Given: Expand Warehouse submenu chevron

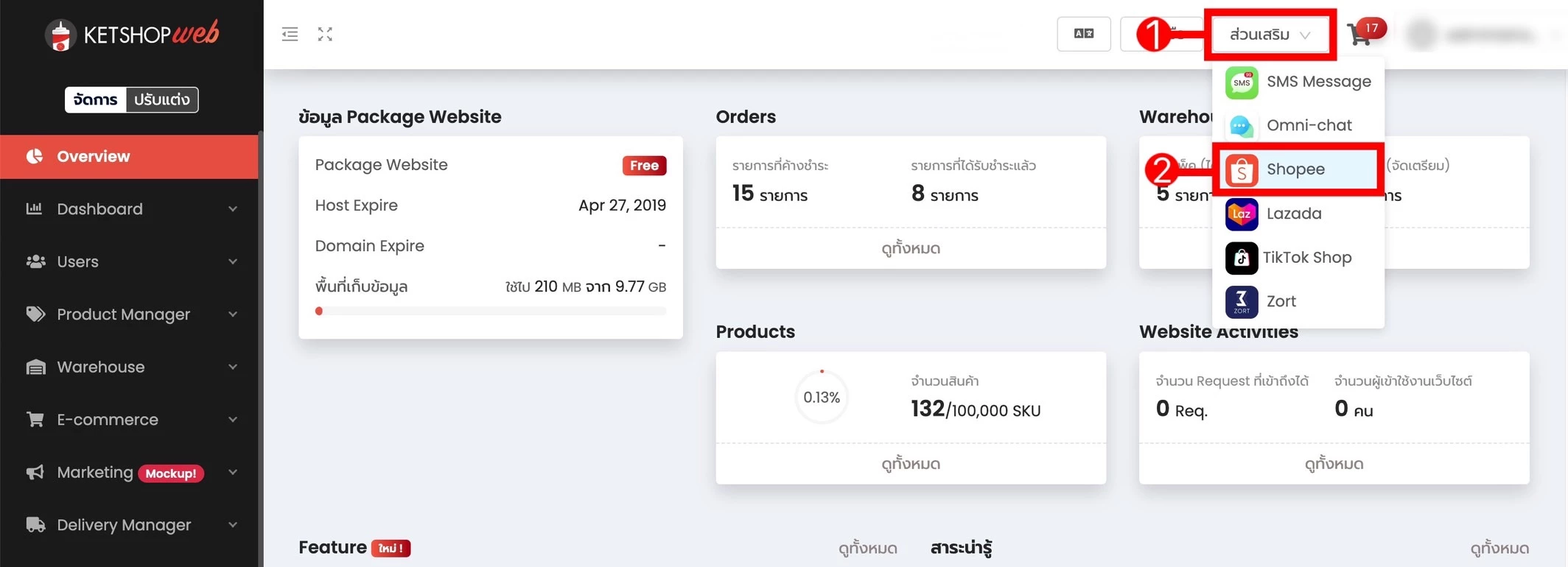Looking at the screenshot, I should coord(233,367).
